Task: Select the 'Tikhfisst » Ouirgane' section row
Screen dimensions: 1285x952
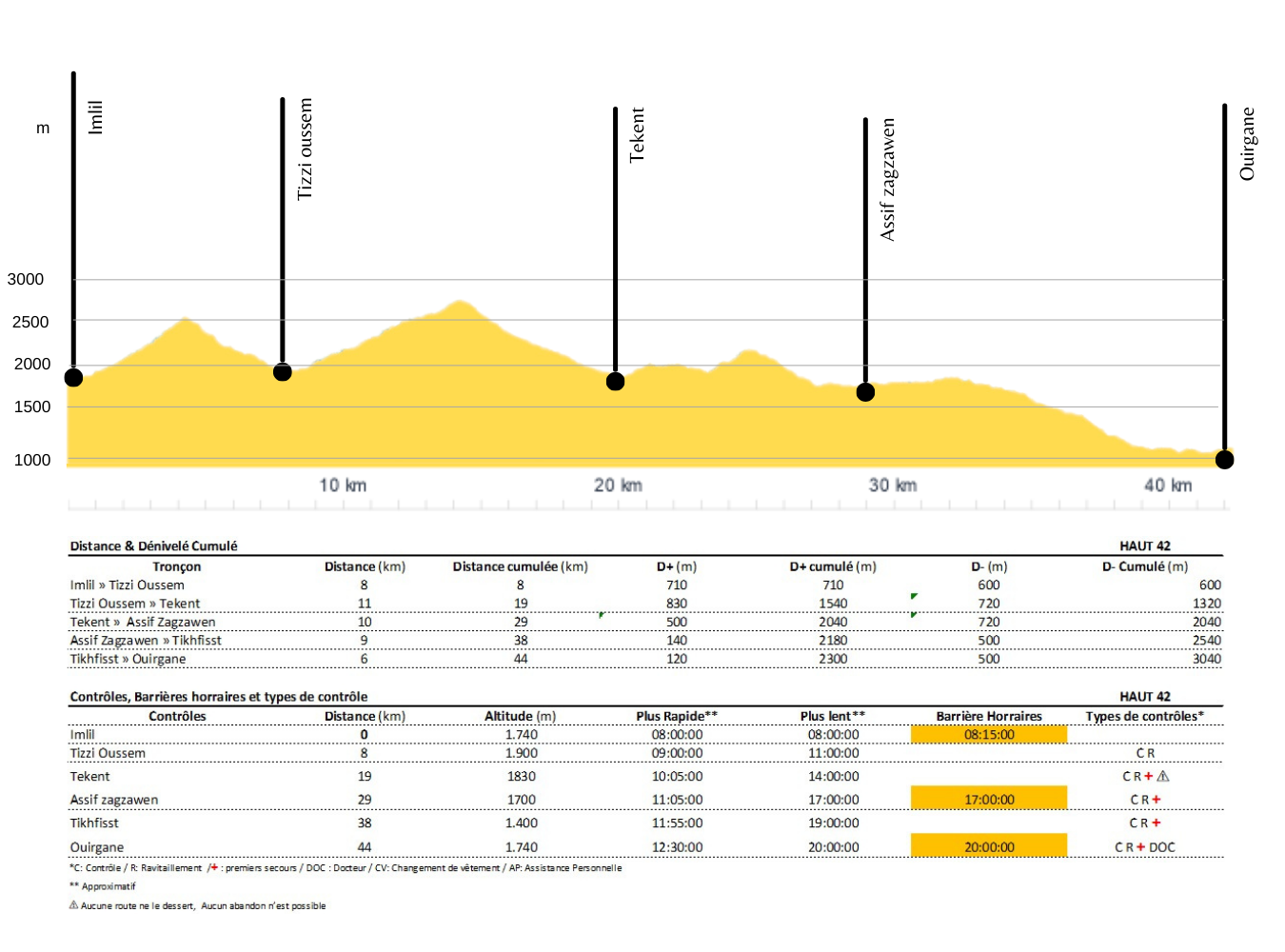Action: tap(645, 659)
